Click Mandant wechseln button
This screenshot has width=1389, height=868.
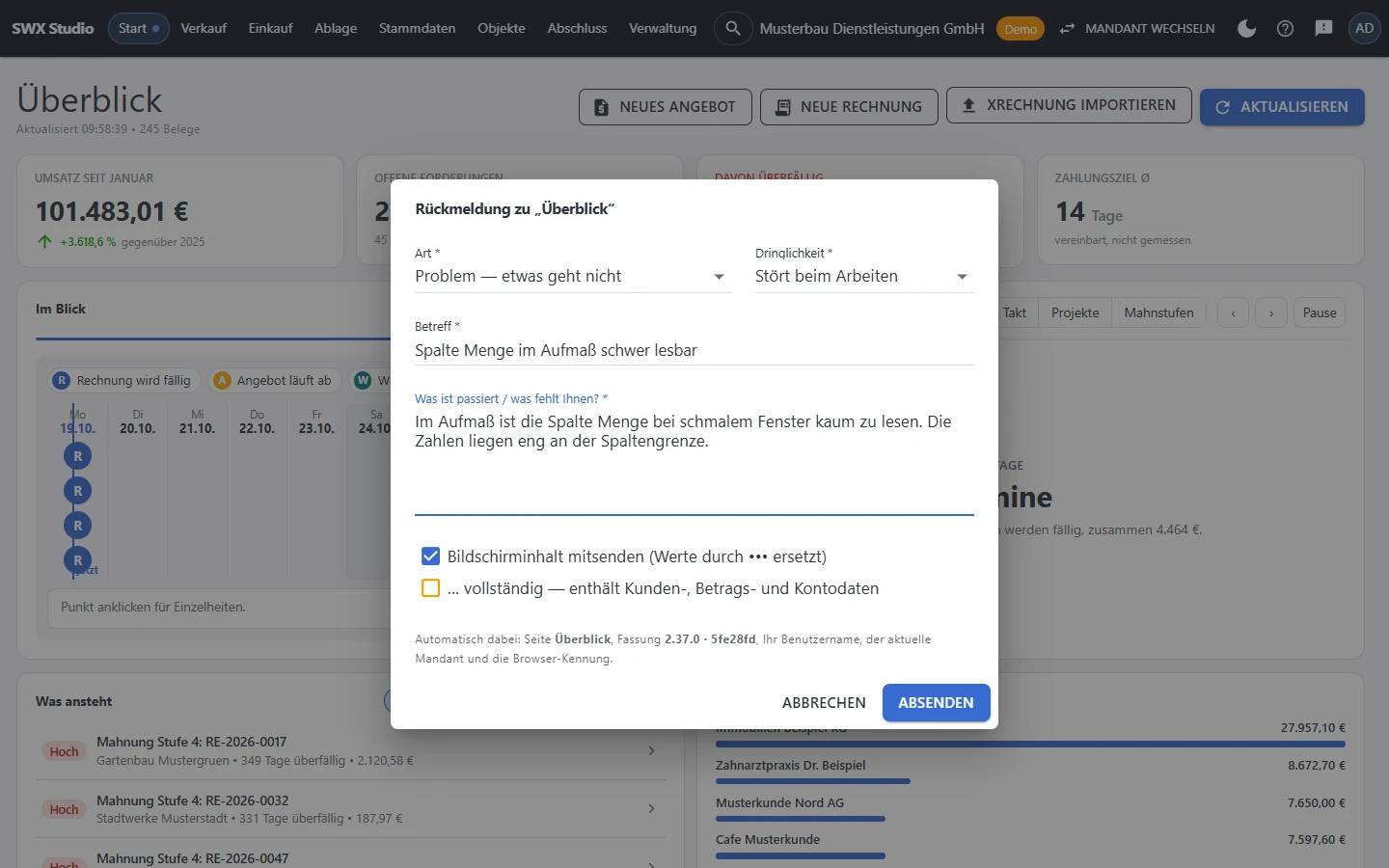[1136, 28]
